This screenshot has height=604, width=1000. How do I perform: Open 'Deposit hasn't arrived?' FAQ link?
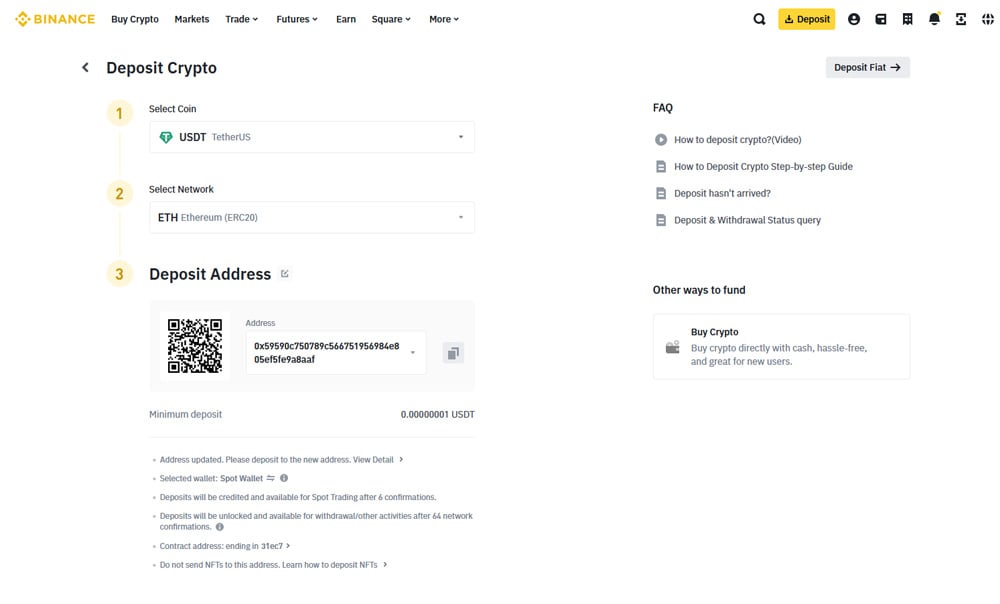tap(722, 193)
